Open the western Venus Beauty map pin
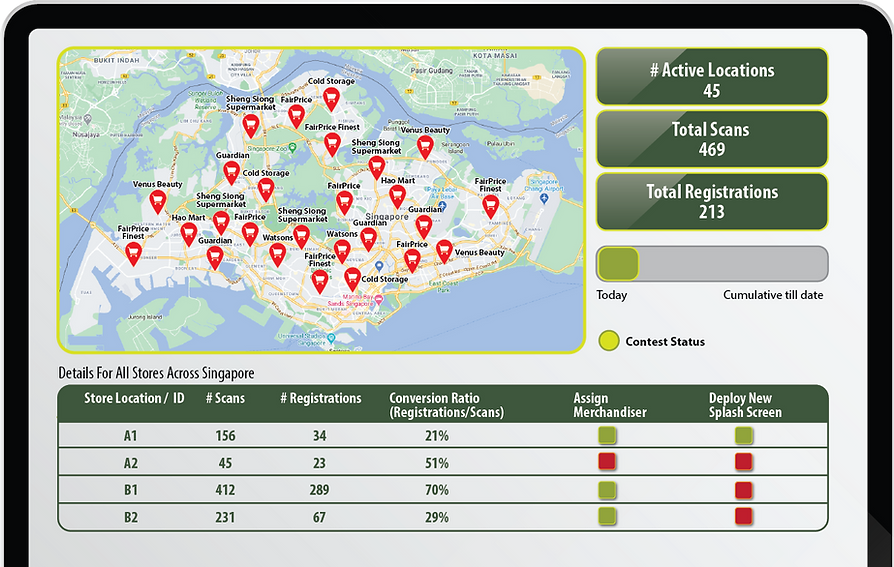The image size is (894, 567). (158, 202)
